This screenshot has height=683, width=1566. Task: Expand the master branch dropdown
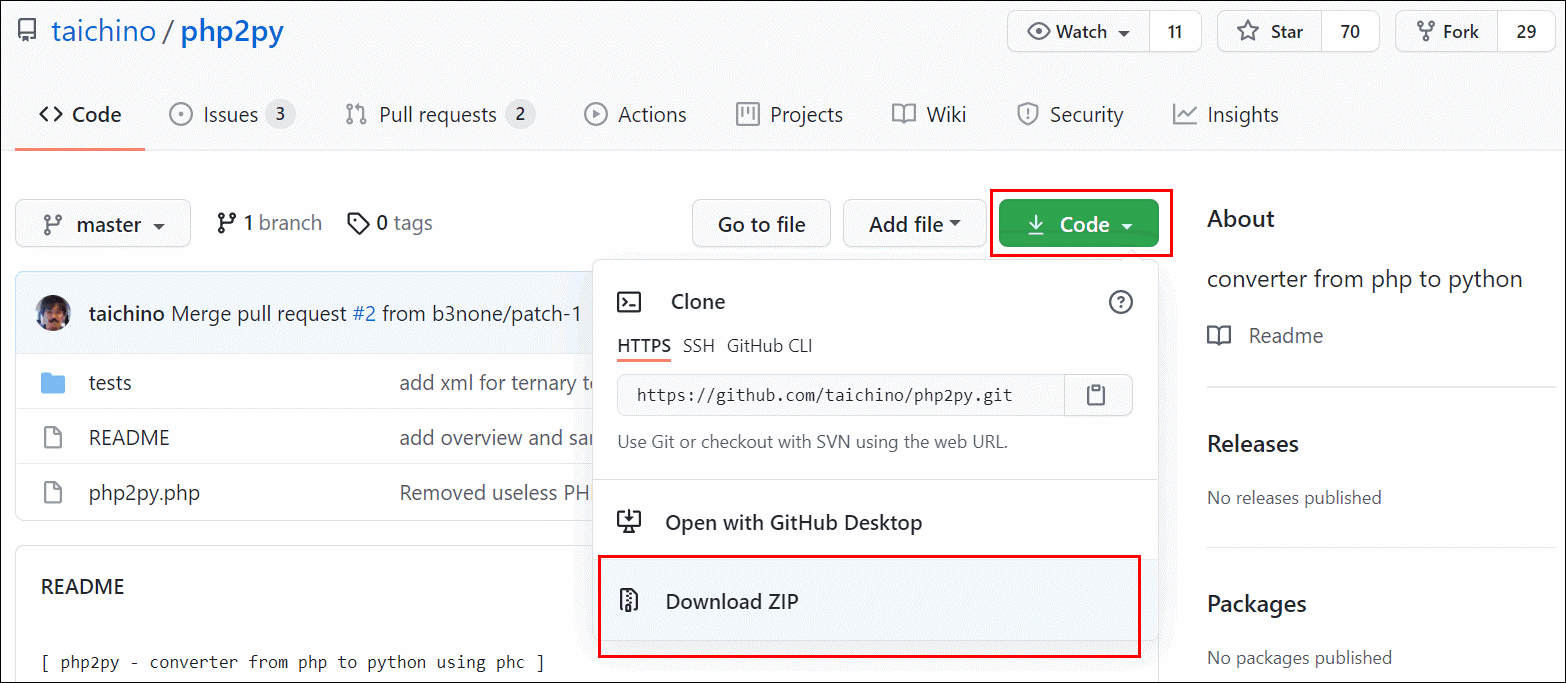[103, 224]
